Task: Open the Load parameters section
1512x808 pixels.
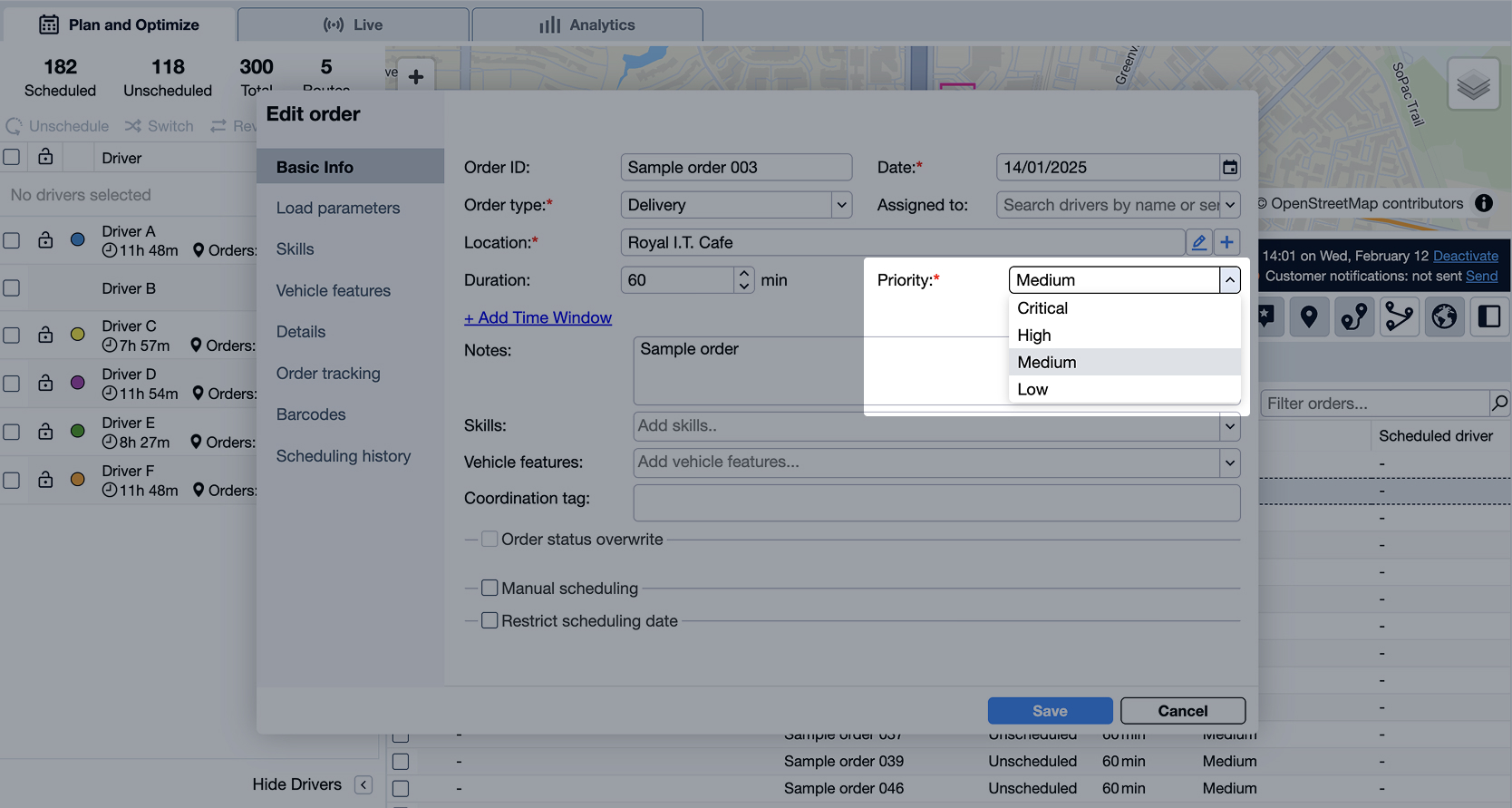Action: point(338,208)
